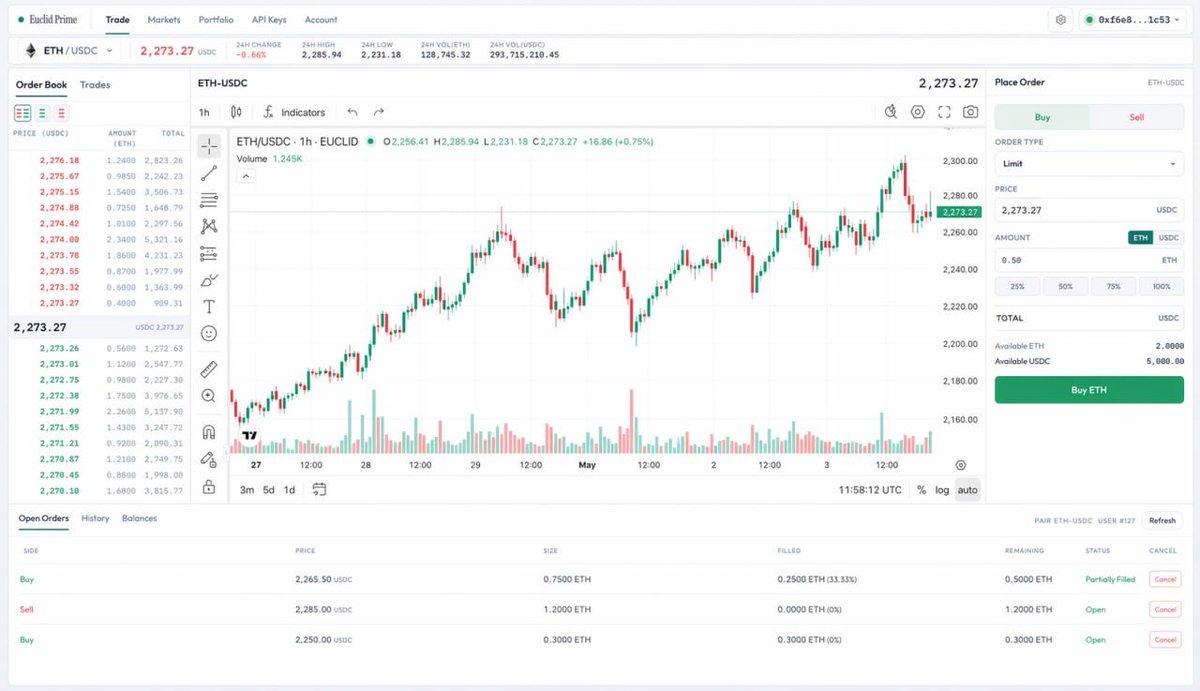Redo the chart action
Image resolution: width=1200 pixels, height=691 pixels.
click(378, 112)
